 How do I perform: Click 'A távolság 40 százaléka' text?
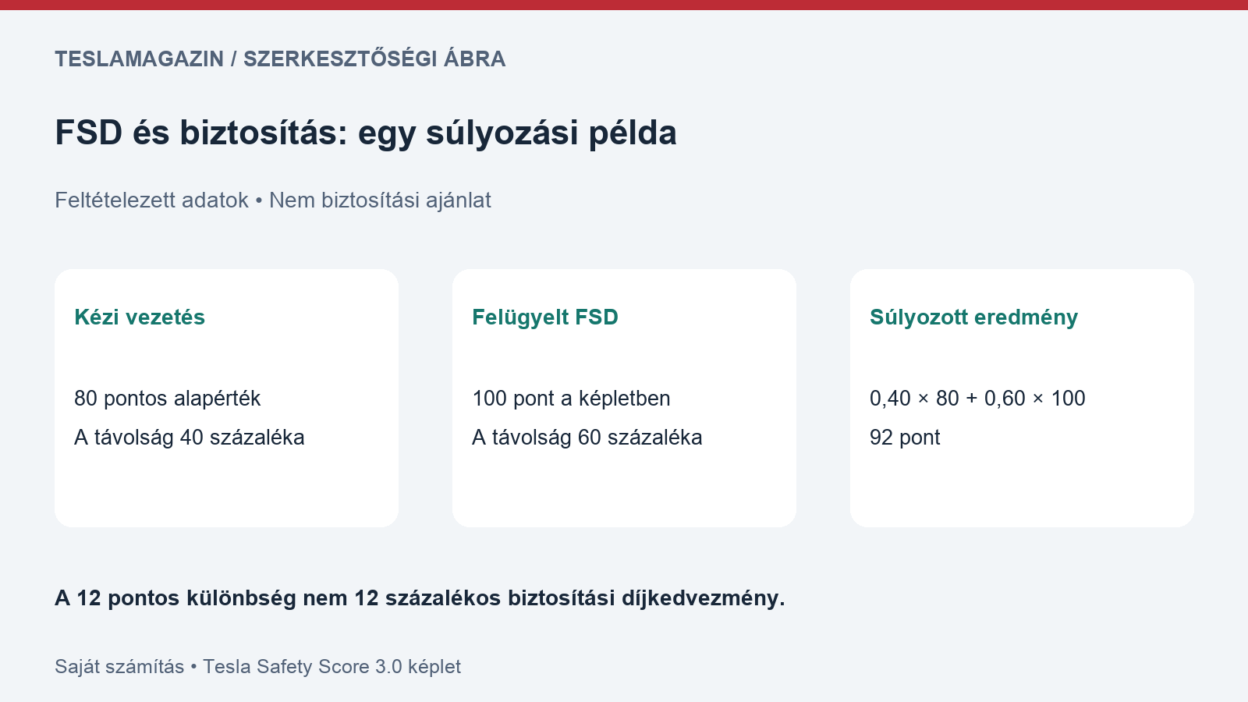(x=189, y=437)
